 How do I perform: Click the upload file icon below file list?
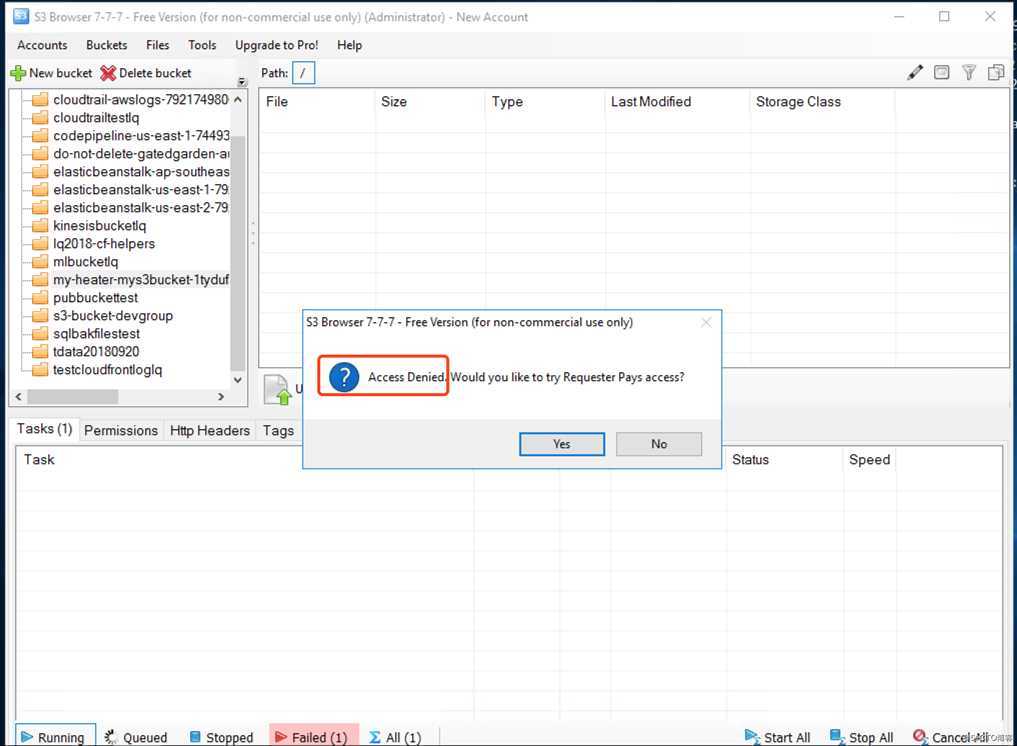(x=278, y=389)
